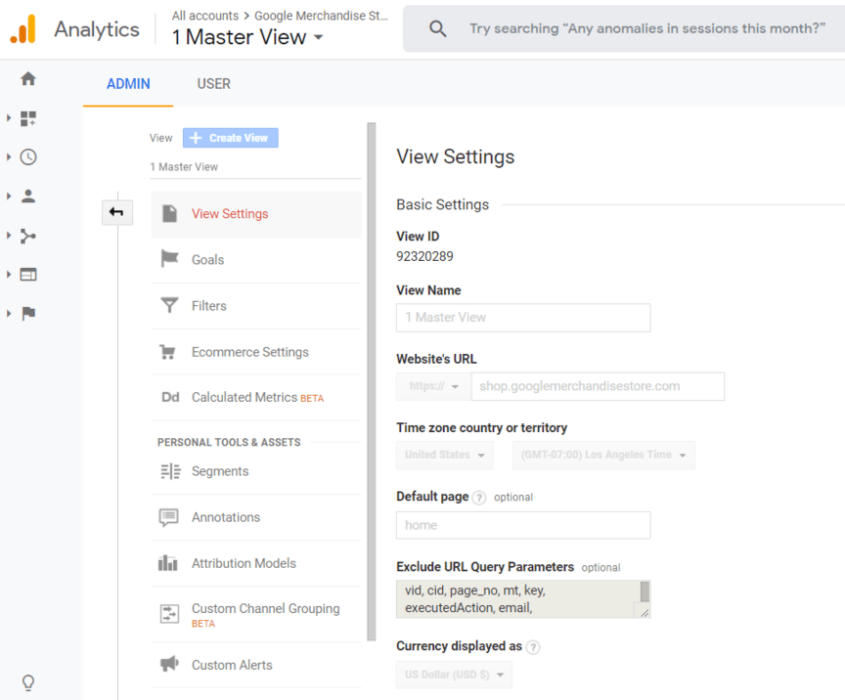Collapse the admin menu with back arrow
Screen dimensions: 845x700
coord(117,212)
